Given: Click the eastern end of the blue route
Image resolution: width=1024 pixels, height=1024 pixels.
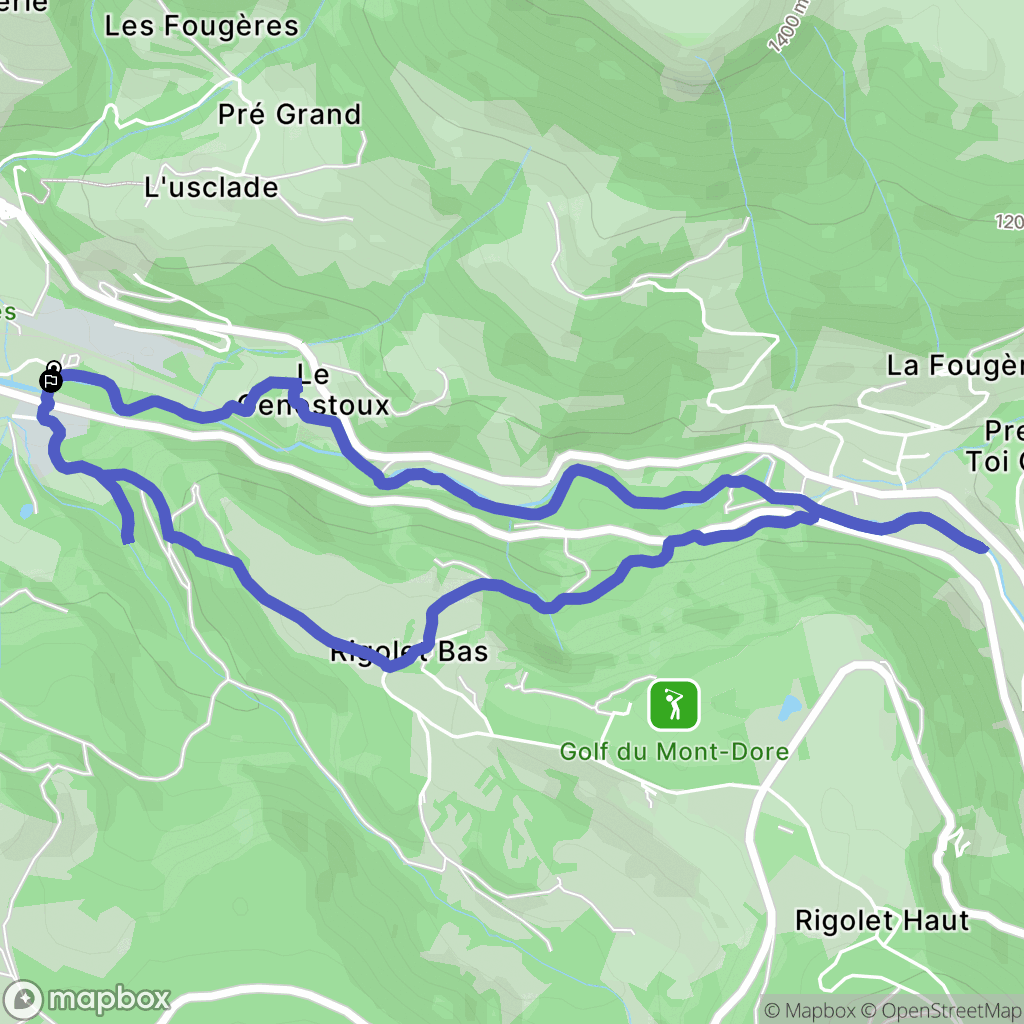Looking at the screenshot, I should tap(983, 548).
